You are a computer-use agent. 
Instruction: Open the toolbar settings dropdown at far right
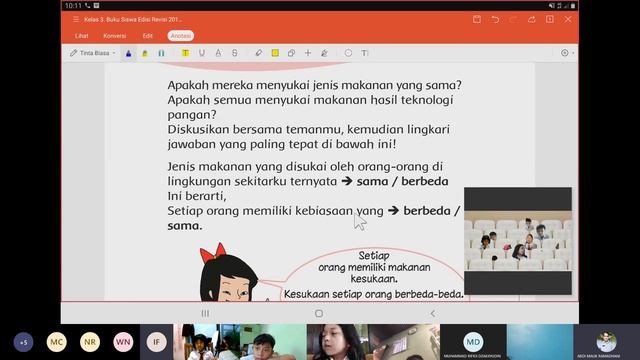tap(567, 53)
